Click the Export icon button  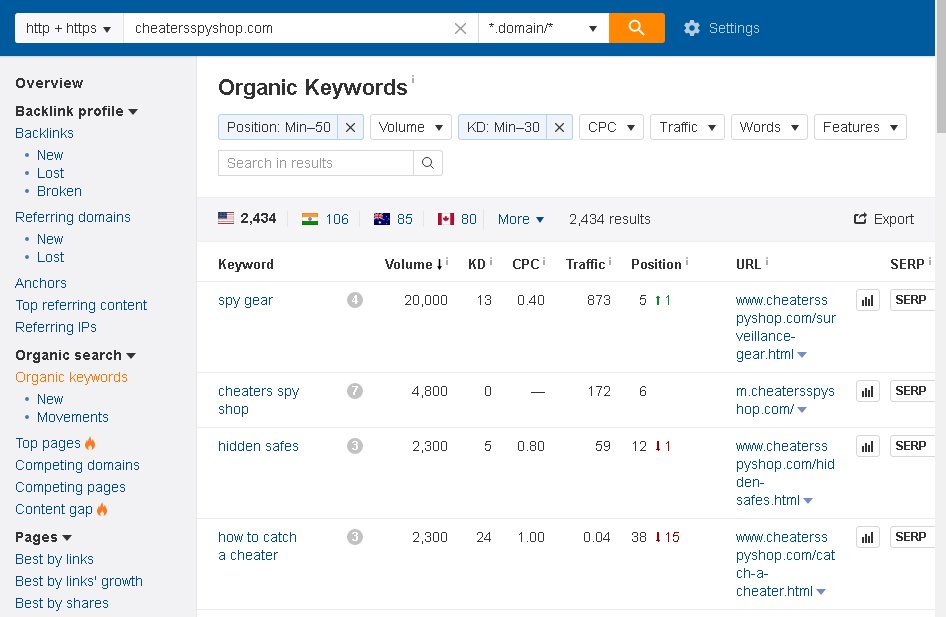[883, 219]
